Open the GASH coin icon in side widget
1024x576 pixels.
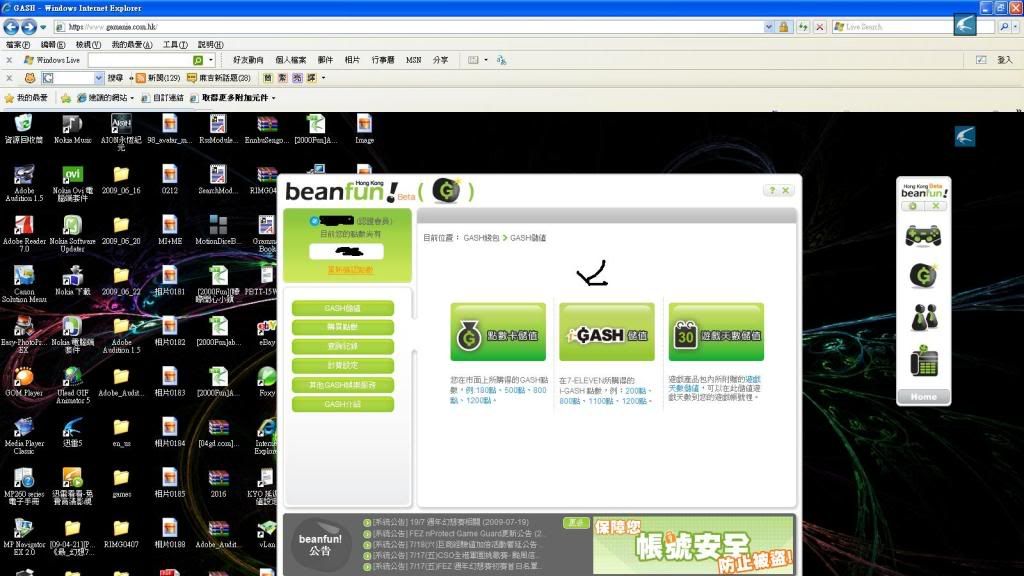(923, 275)
